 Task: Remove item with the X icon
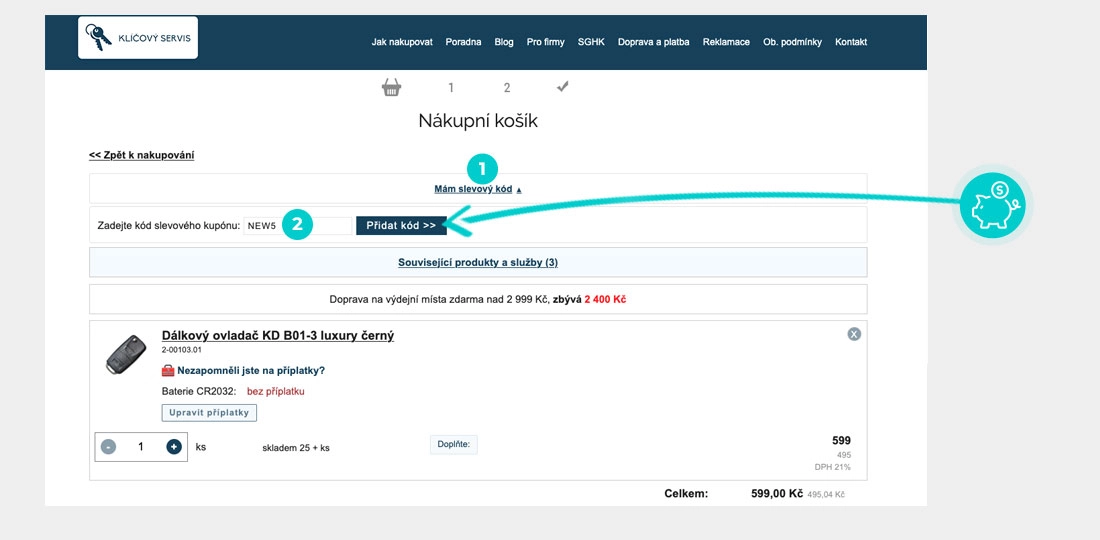pyautogui.click(x=854, y=334)
